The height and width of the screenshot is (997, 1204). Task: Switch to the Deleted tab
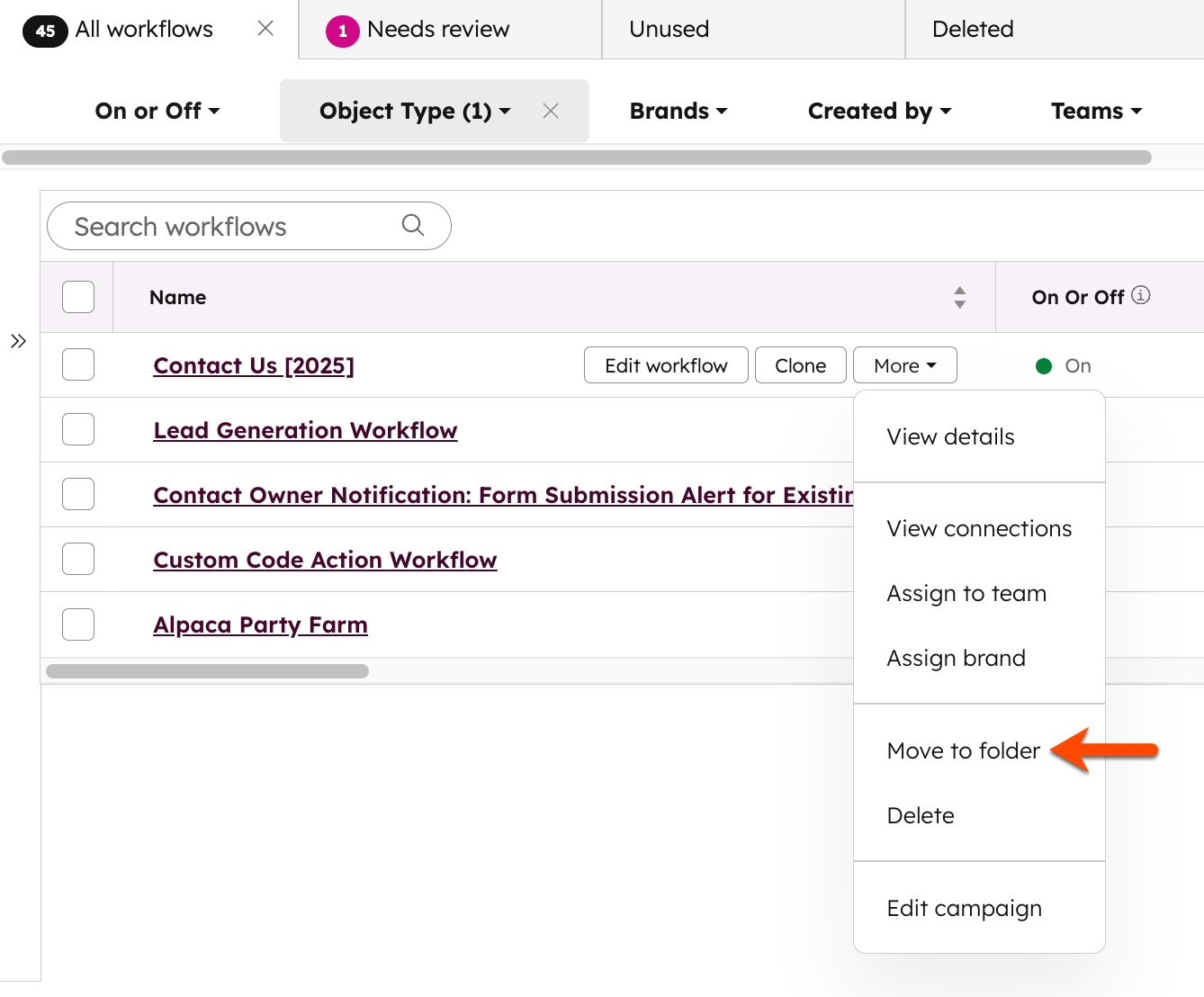pos(972,29)
